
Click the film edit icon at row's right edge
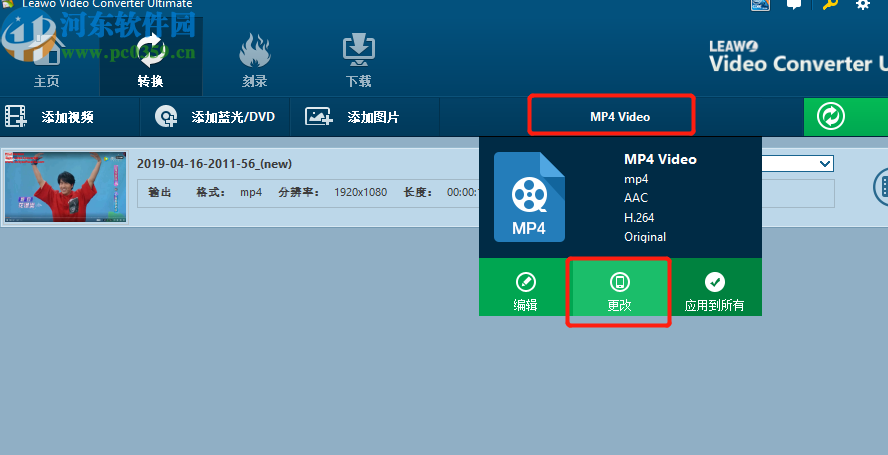coord(881,186)
